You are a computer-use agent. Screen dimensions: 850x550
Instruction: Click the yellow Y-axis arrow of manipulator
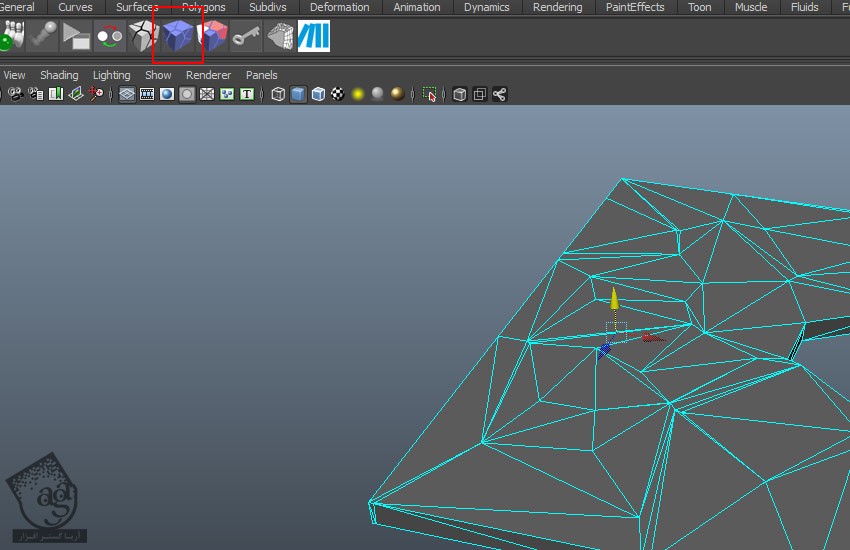click(614, 298)
